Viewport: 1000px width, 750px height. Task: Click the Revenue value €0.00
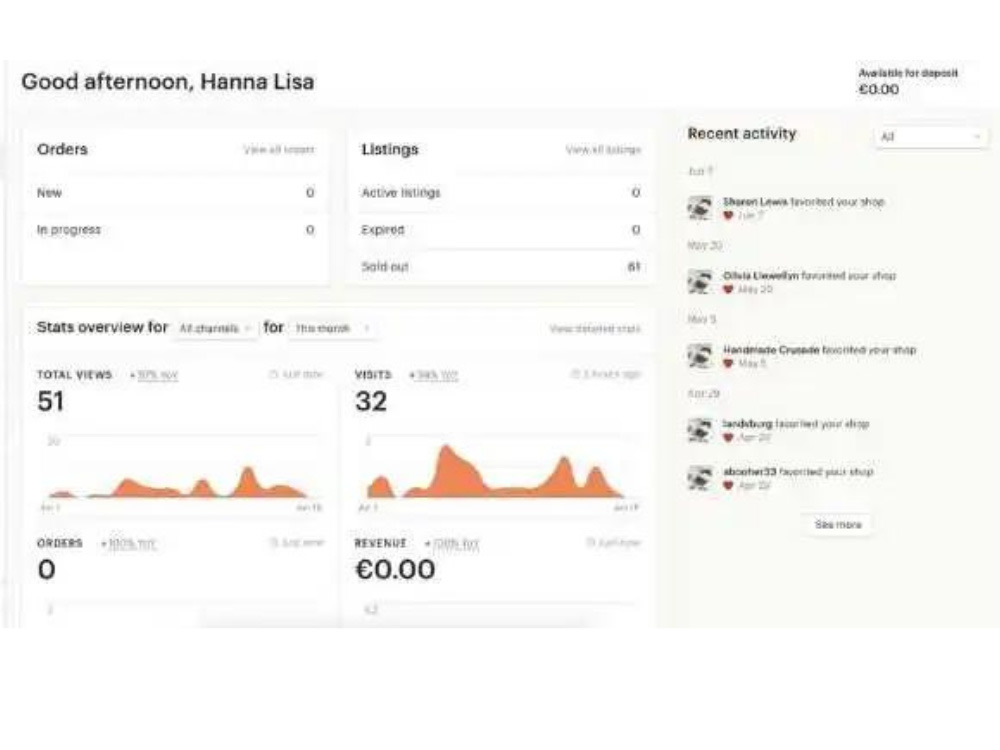pos(395,570)
